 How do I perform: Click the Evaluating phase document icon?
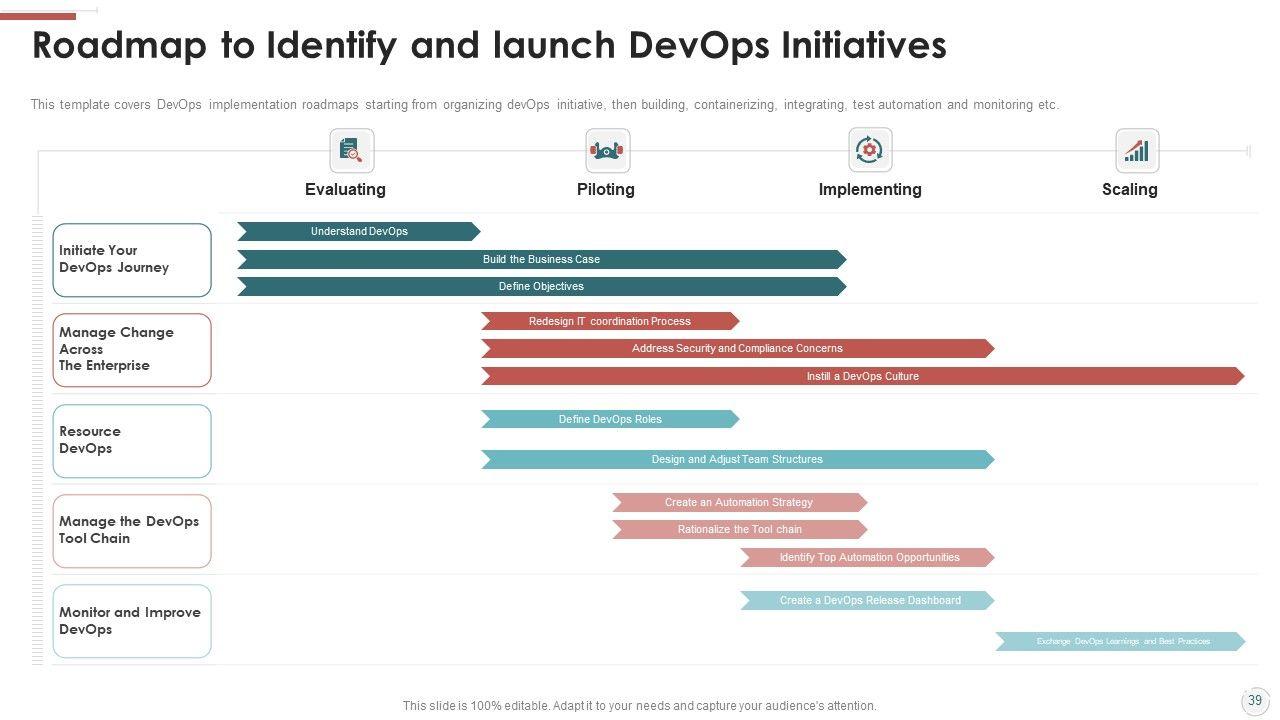click(351, 151)
